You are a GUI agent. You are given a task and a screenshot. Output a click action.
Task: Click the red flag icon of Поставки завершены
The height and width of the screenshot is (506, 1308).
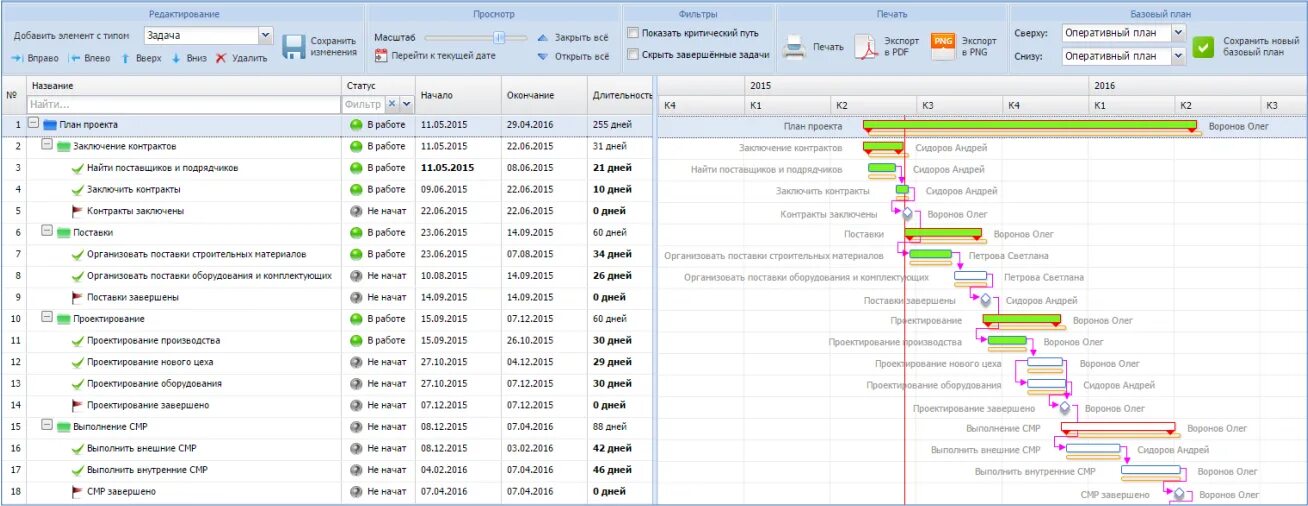(77, 297)
